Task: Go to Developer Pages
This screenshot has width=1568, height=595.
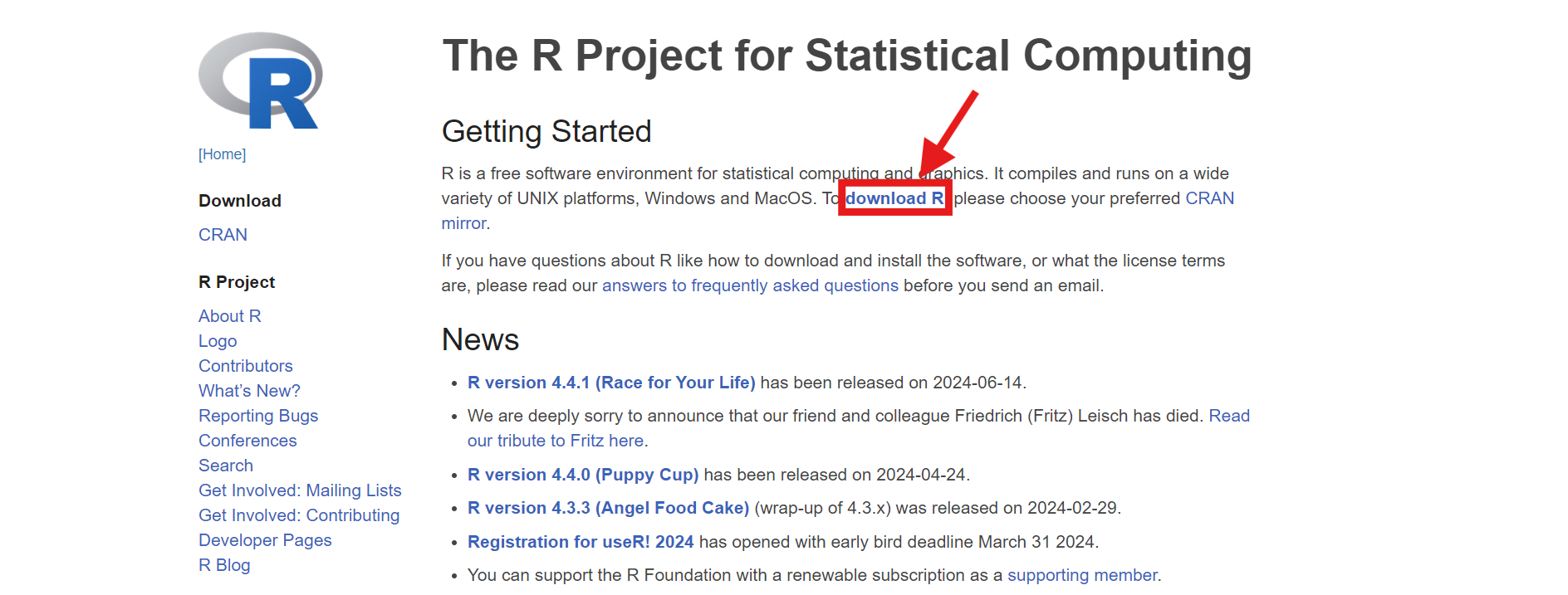Action: click(265, 540)
